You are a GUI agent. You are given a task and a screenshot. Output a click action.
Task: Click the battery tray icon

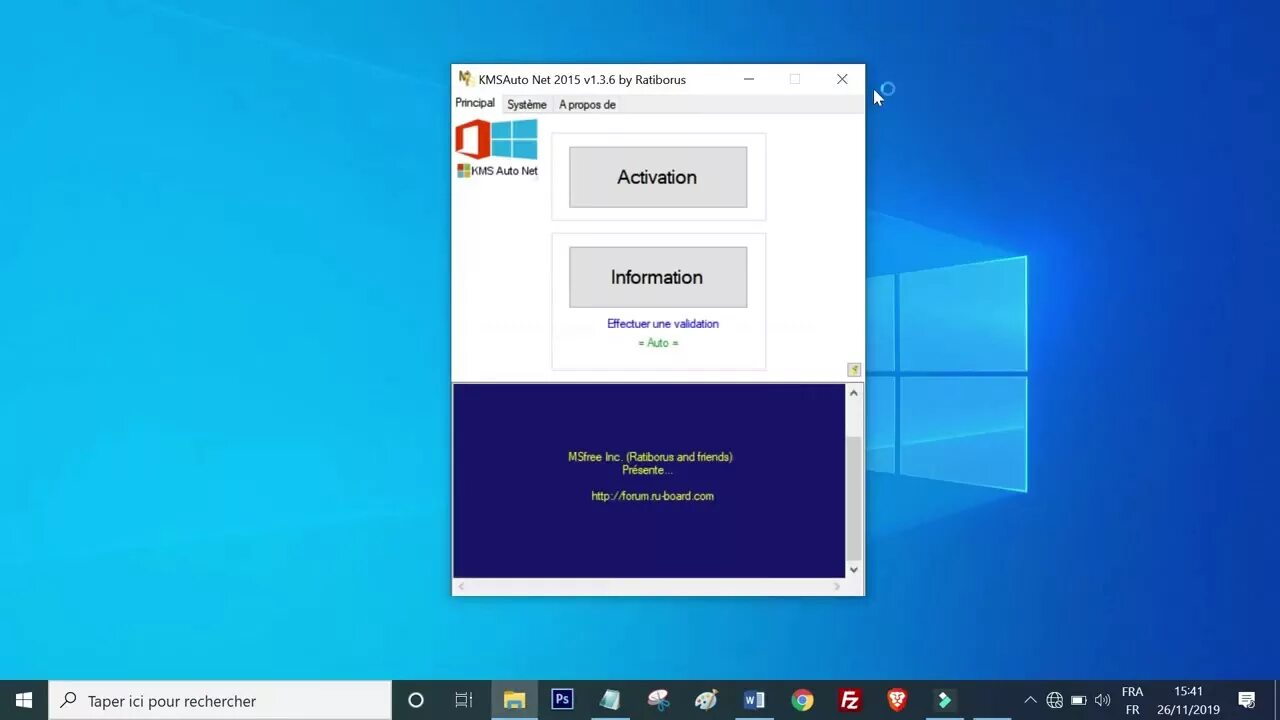1078,700
